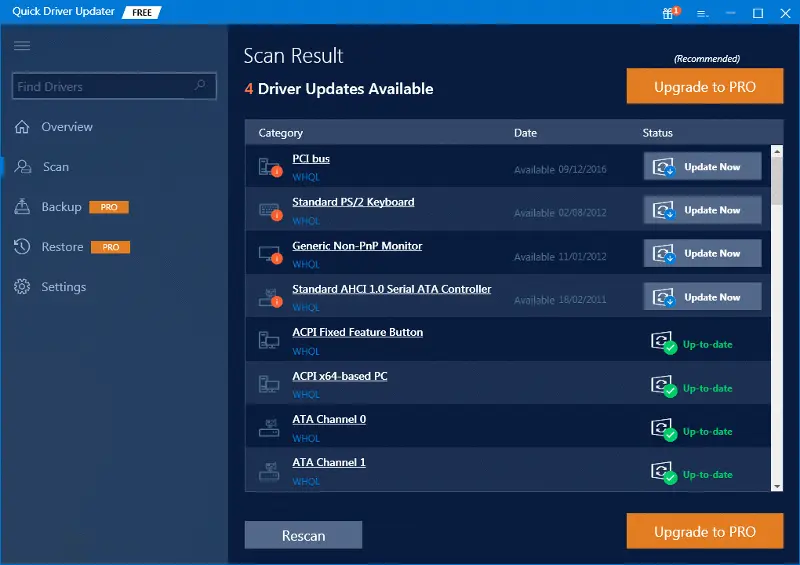The height and width of the screenshot is (565, 800).
Task: Click the driver list scrollbar thumb
Action: pos(777,181)
